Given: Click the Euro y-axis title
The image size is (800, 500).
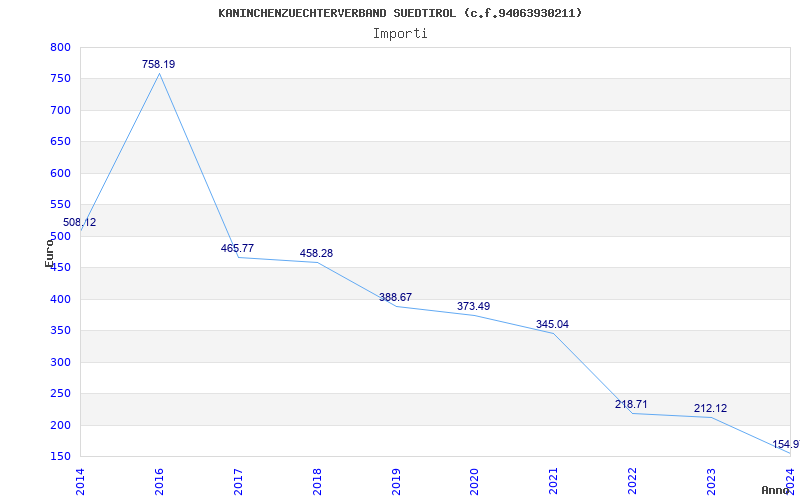Looking at the screenshot, I should (49, 253).
